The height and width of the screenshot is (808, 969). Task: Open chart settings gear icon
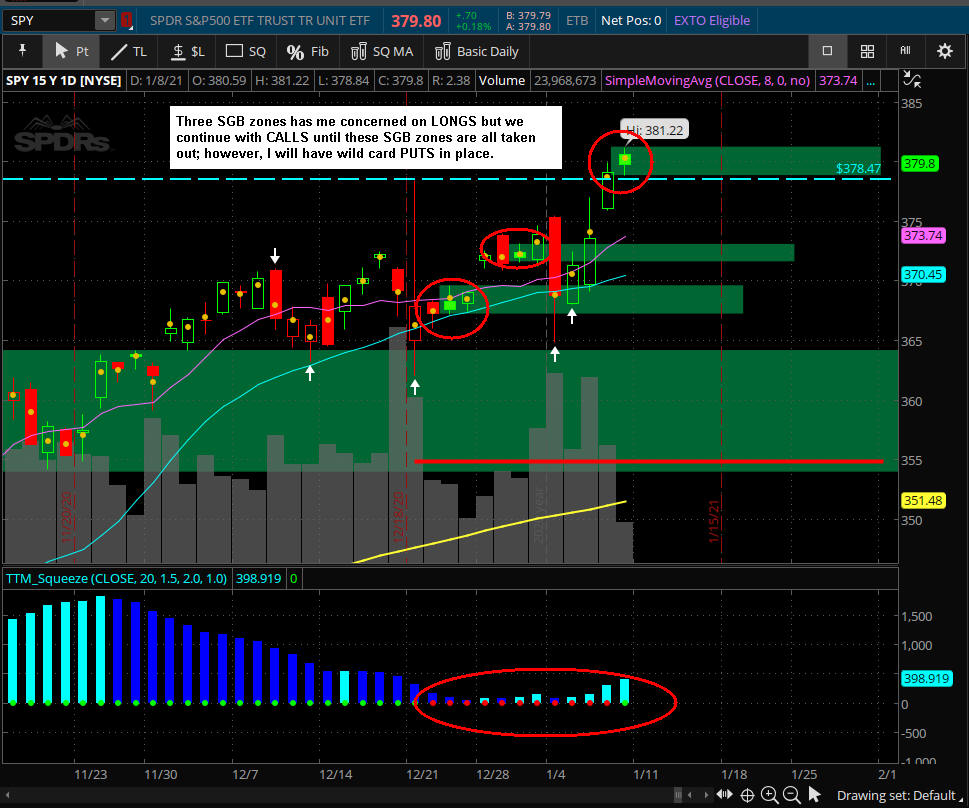944,51
